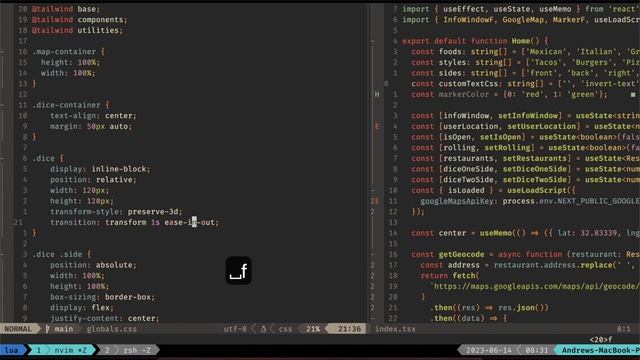Click the text-align: center line
Image resolution: width=640 pixels, height=360 pixels.
[93, 116]
